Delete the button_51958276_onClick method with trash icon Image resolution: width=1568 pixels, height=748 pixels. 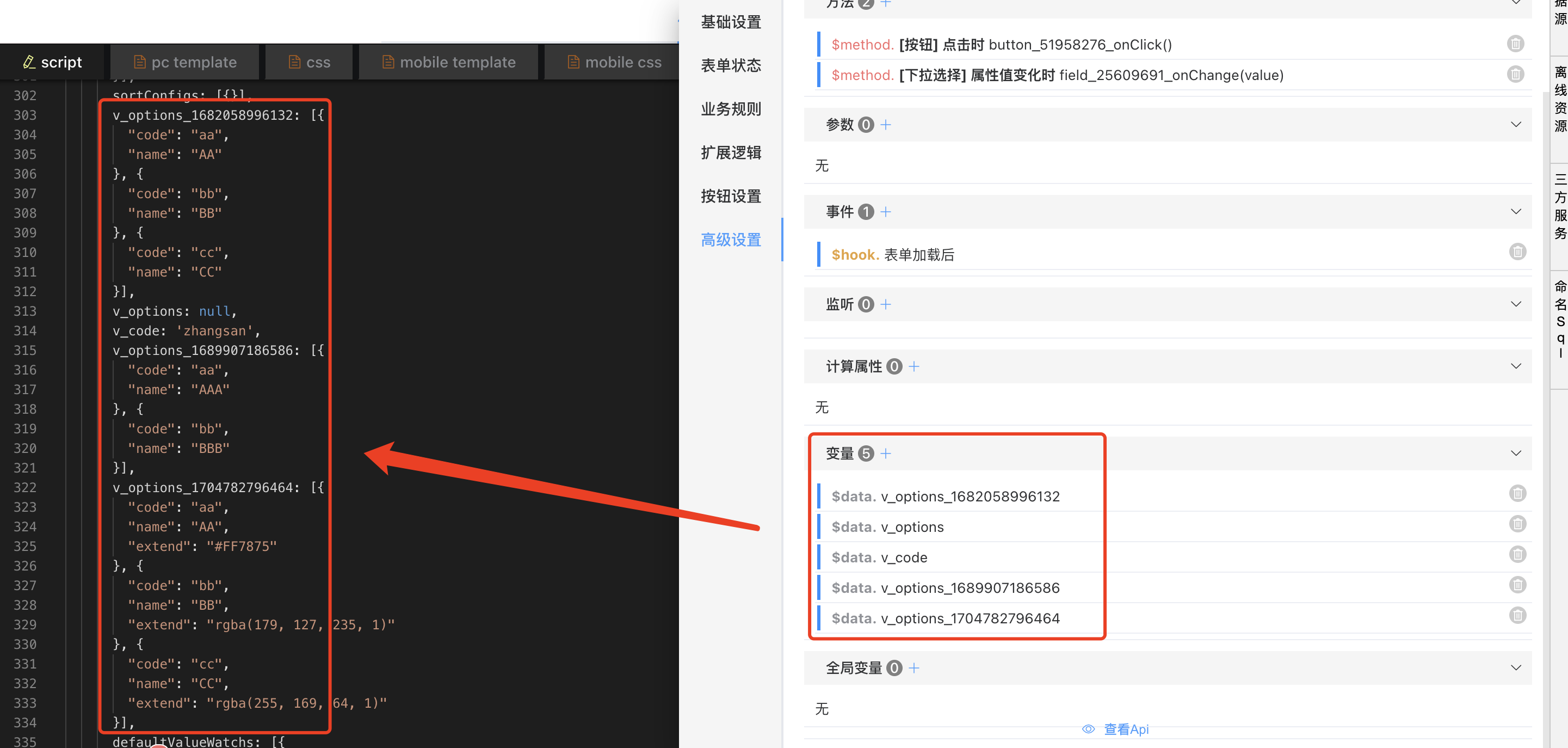click(1515, 44)
